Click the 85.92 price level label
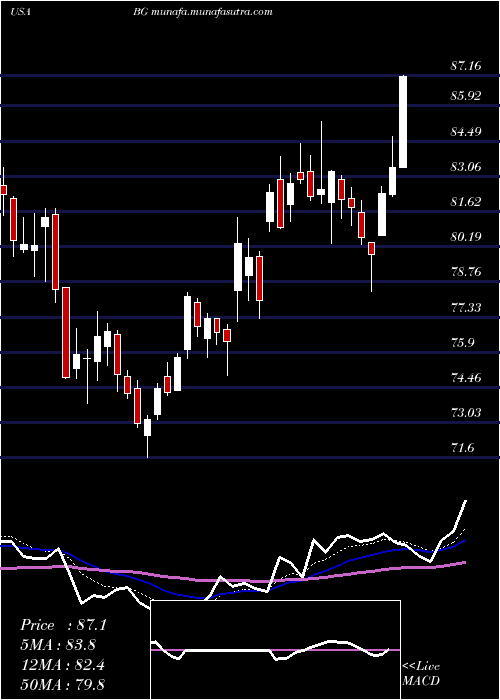Image resolution: width=500 pixels, height=700 pixels. [x=466, y=96]
